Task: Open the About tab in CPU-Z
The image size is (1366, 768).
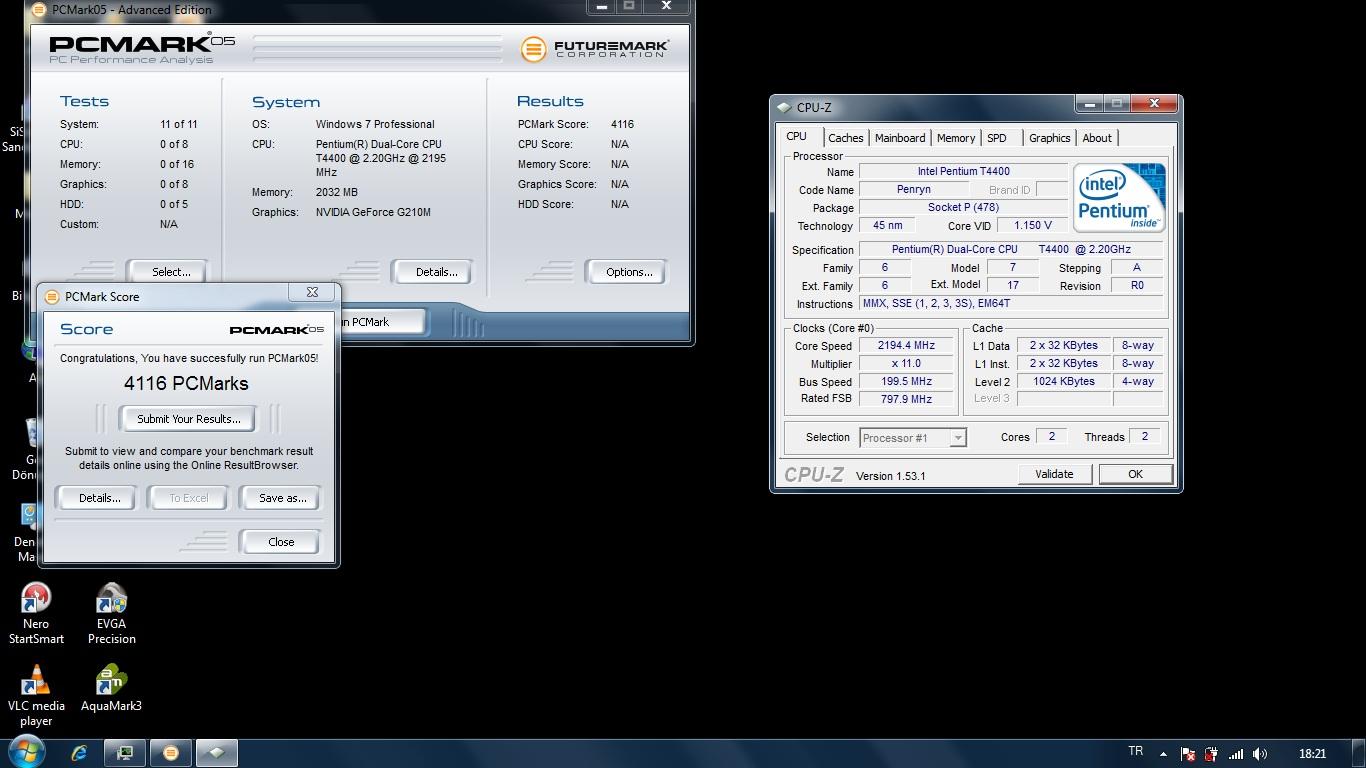Action: [1097, 138]
